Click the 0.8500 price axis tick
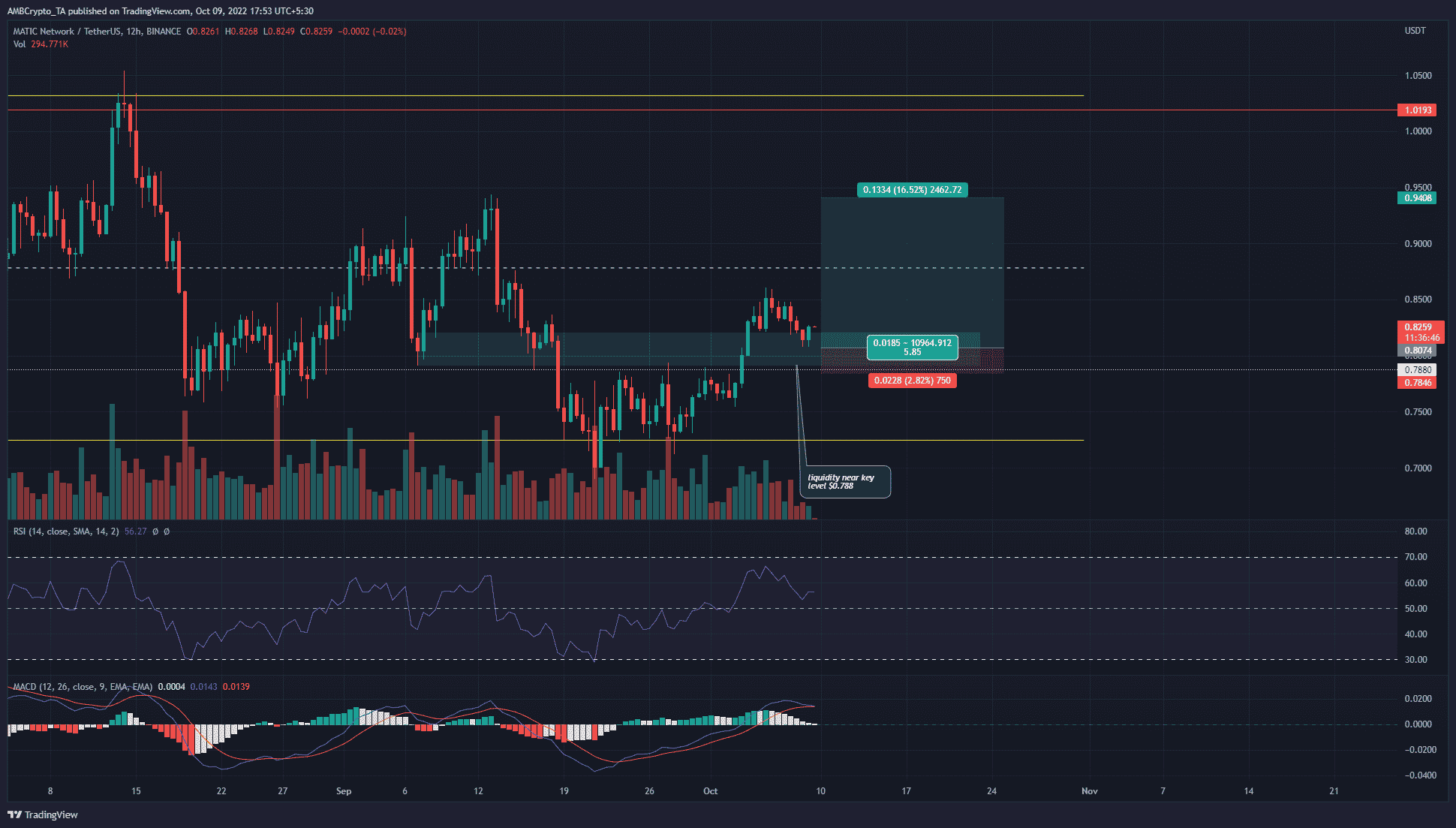 (1418, 300)
